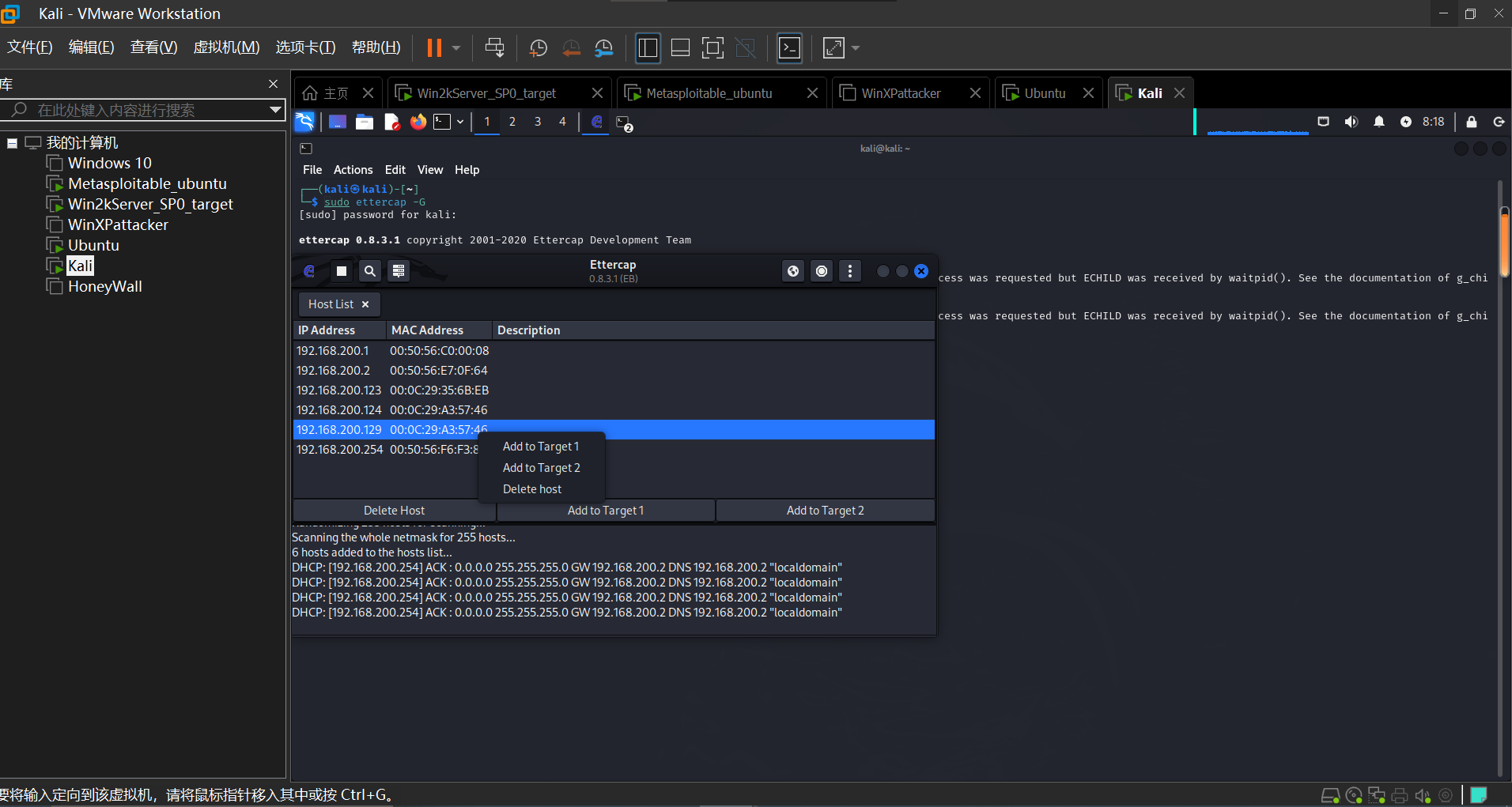Select Windows 10 in the VM library
The width and height of the screenshot is (1512, 807).
109,164
